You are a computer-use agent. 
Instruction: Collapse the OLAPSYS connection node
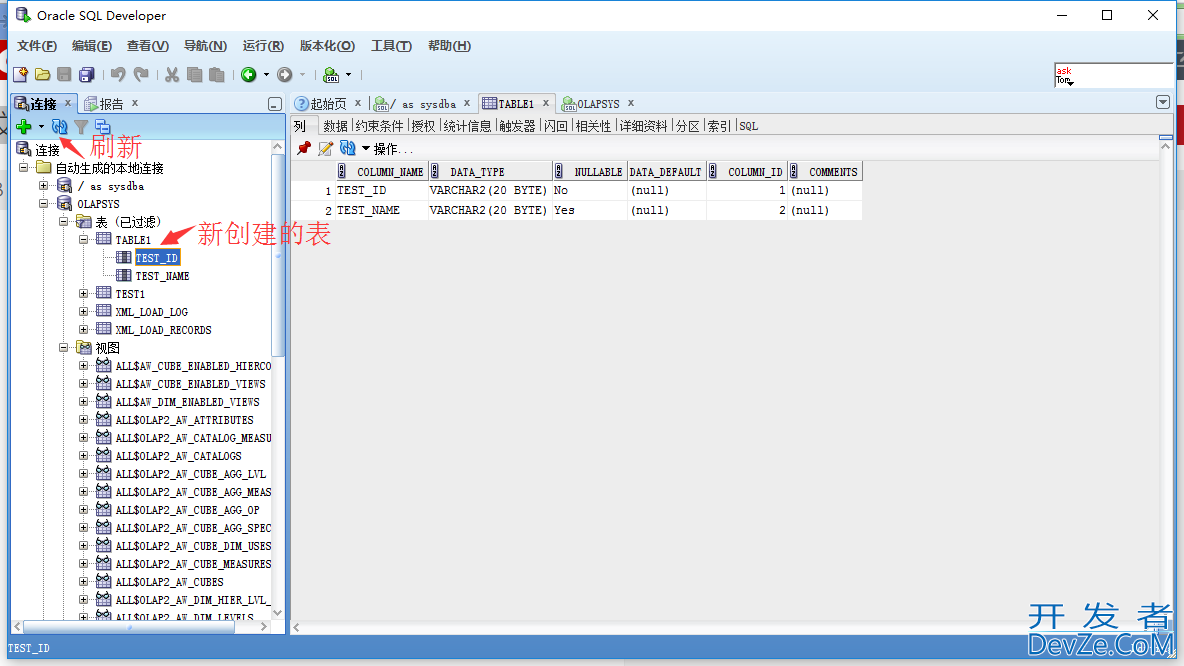point(44,203)
